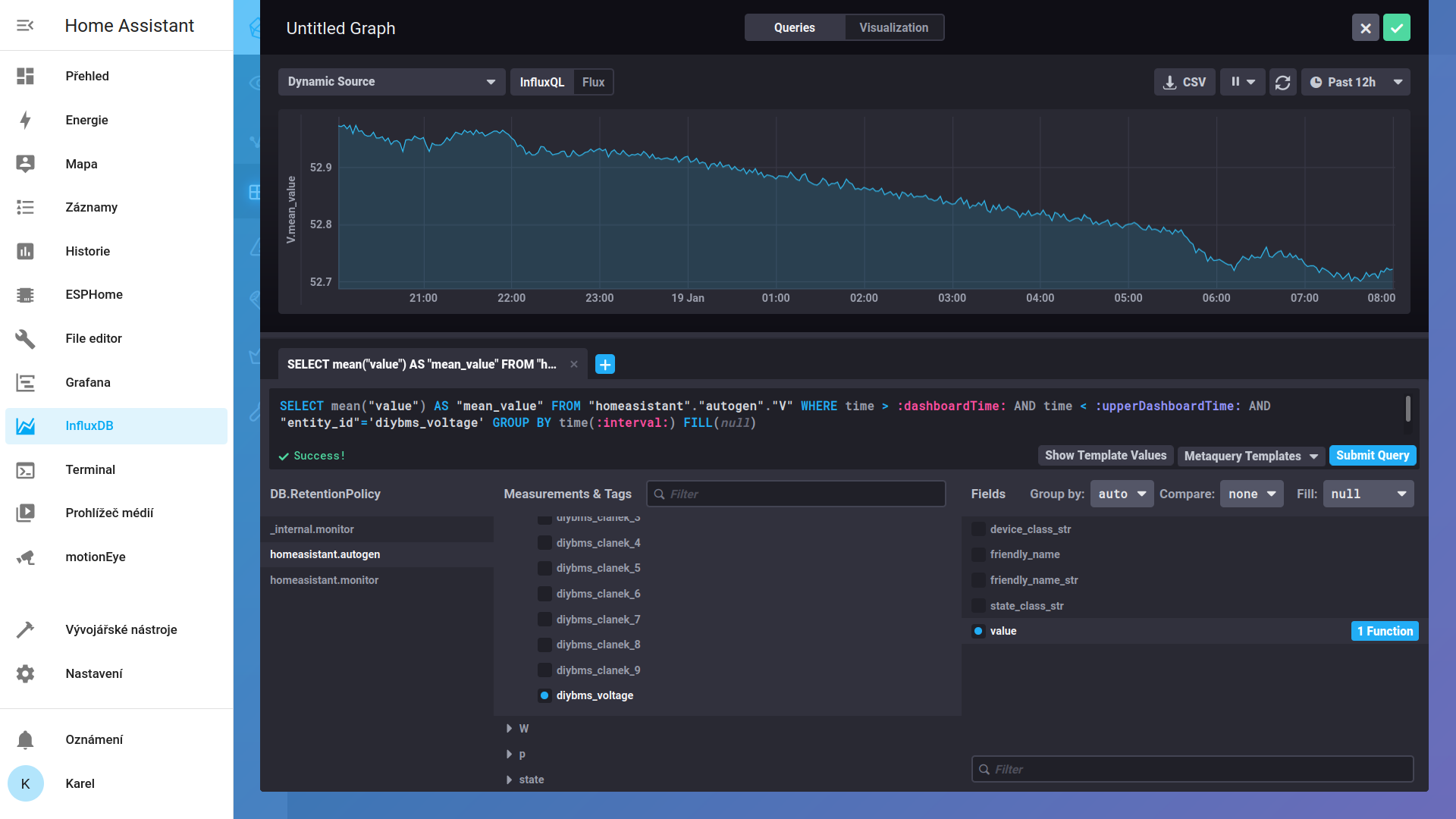Open Dynamic Source dropdown
Image resolution: width=1456 pixels, height=819 pixels.
tap(391, 82)
